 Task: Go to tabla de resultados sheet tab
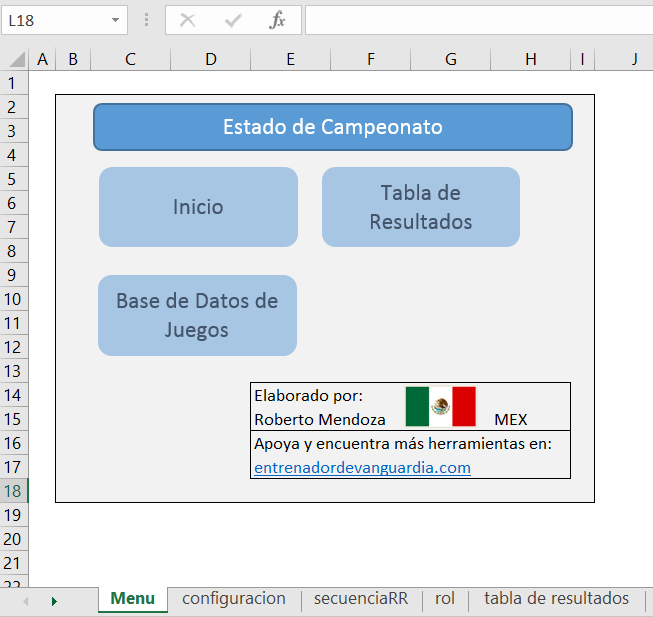tap(556, 599)
